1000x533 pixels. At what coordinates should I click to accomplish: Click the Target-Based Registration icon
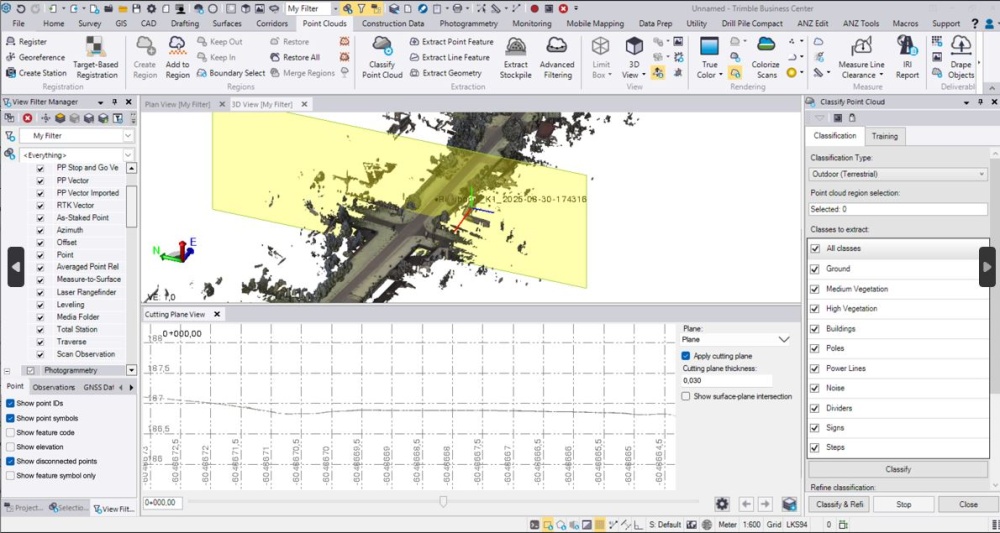tap(96, 47)
